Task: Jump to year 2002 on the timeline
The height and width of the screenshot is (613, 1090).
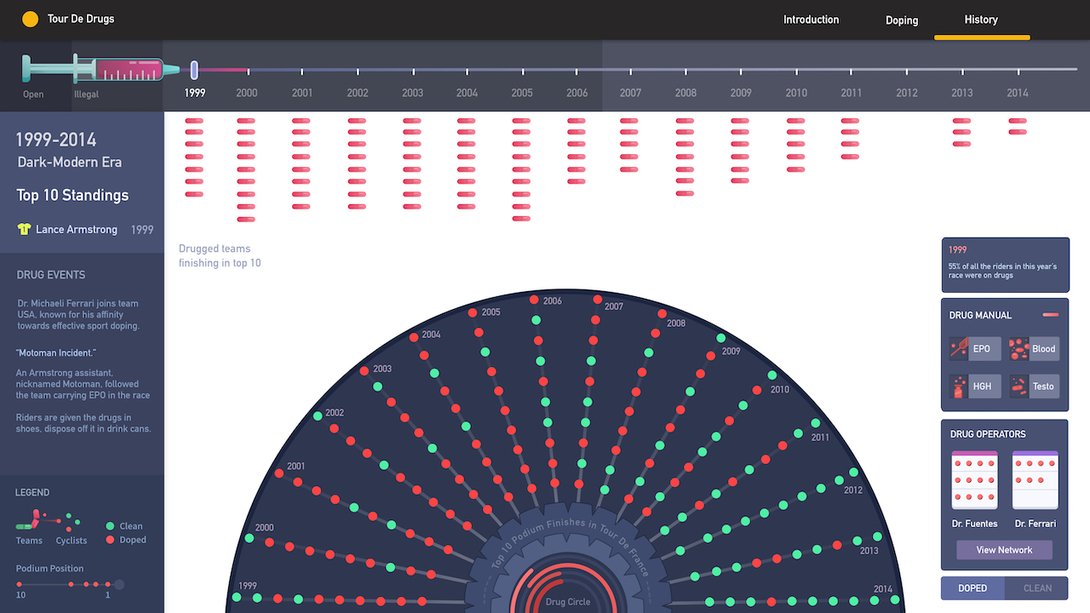Action: 357,92
